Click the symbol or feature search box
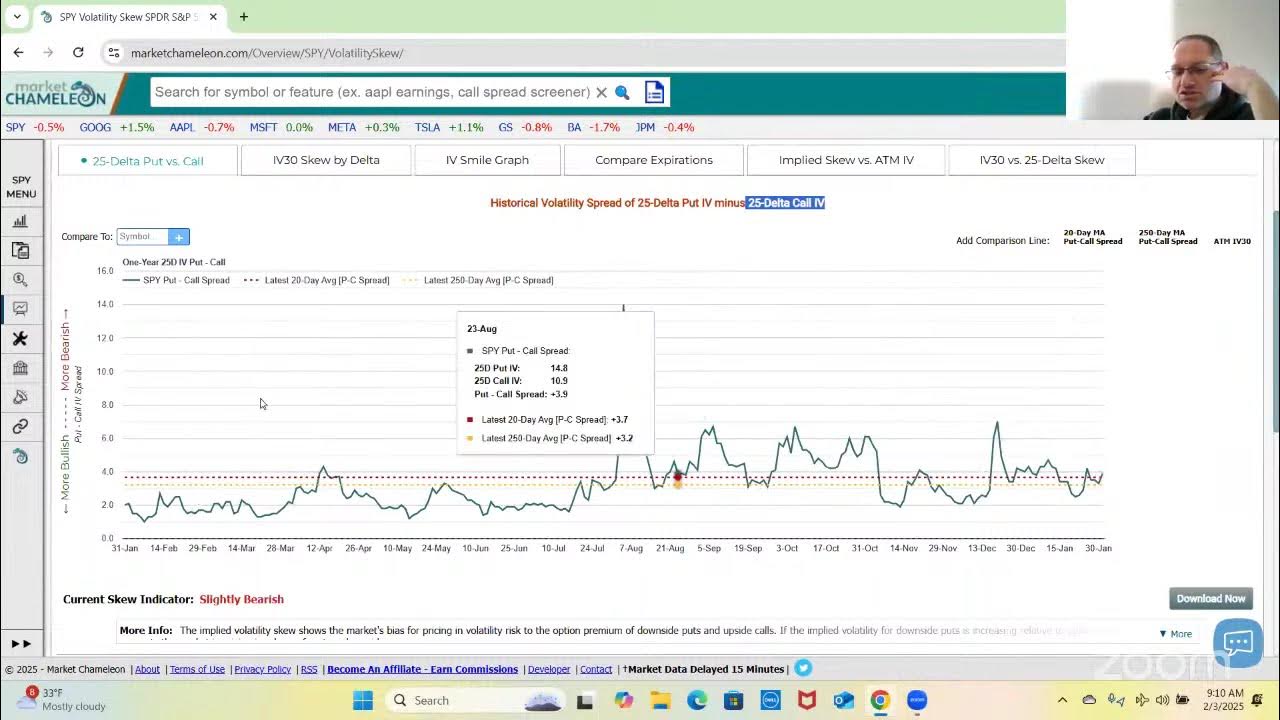 tap(372, 92)
